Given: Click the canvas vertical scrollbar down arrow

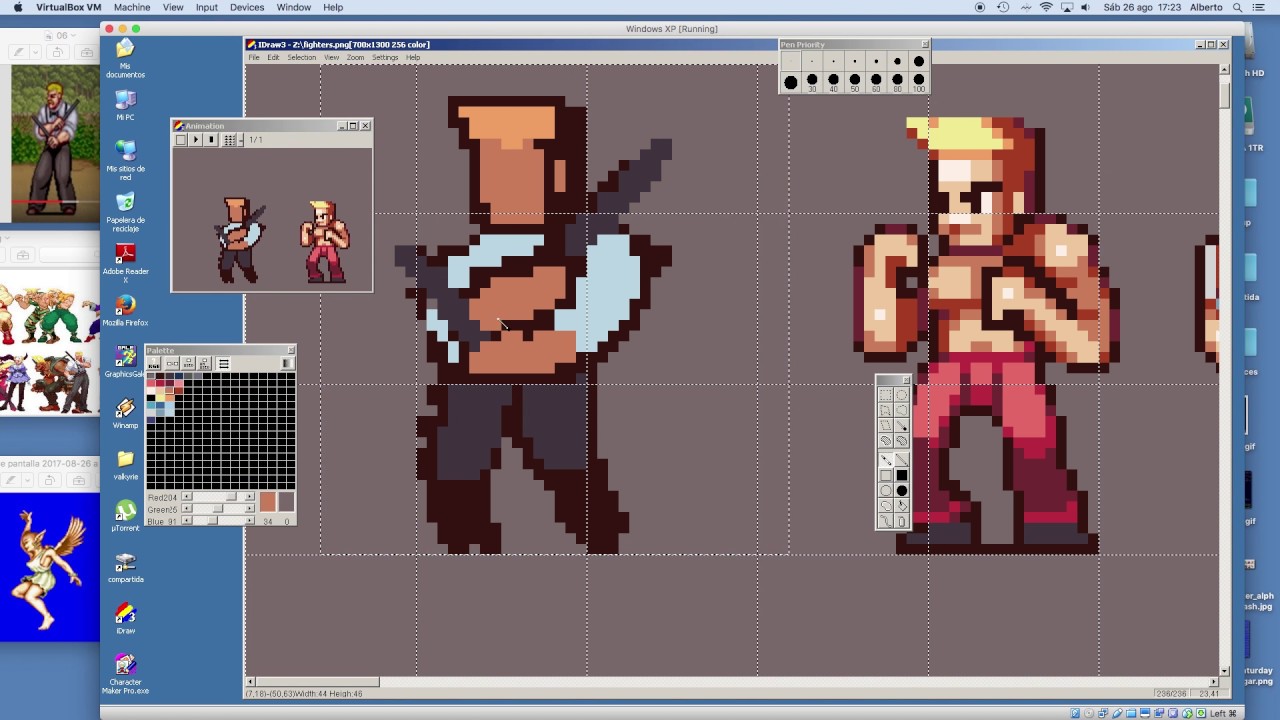Looking at the screenshot, I should (1226, 671).
